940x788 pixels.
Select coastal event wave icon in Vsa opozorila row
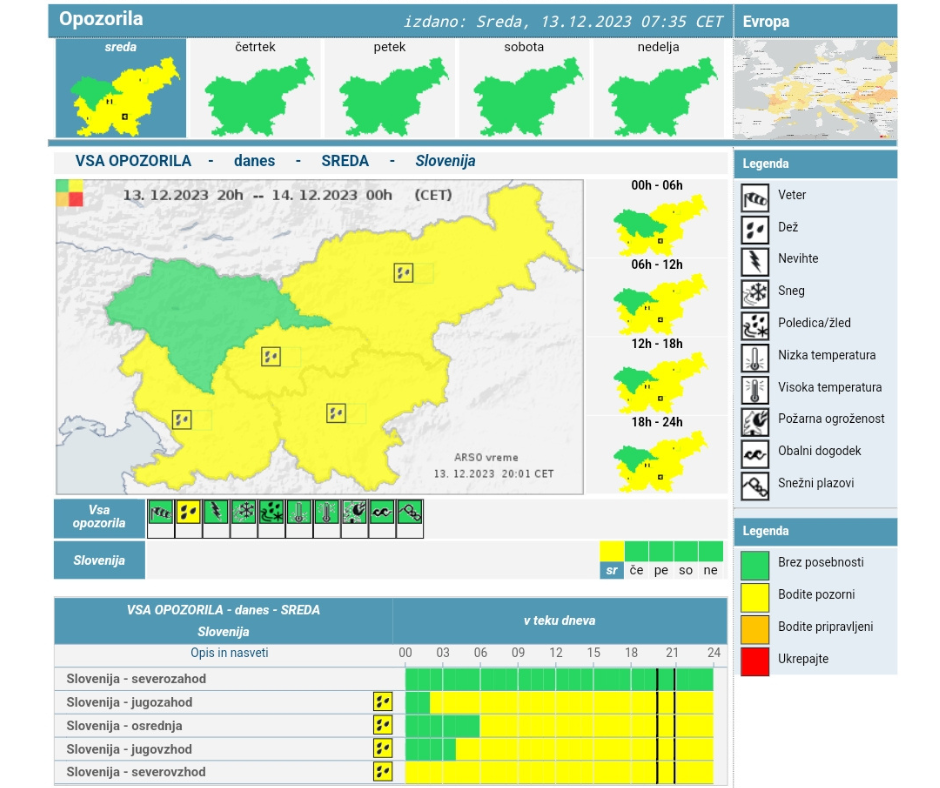(382, 512)
